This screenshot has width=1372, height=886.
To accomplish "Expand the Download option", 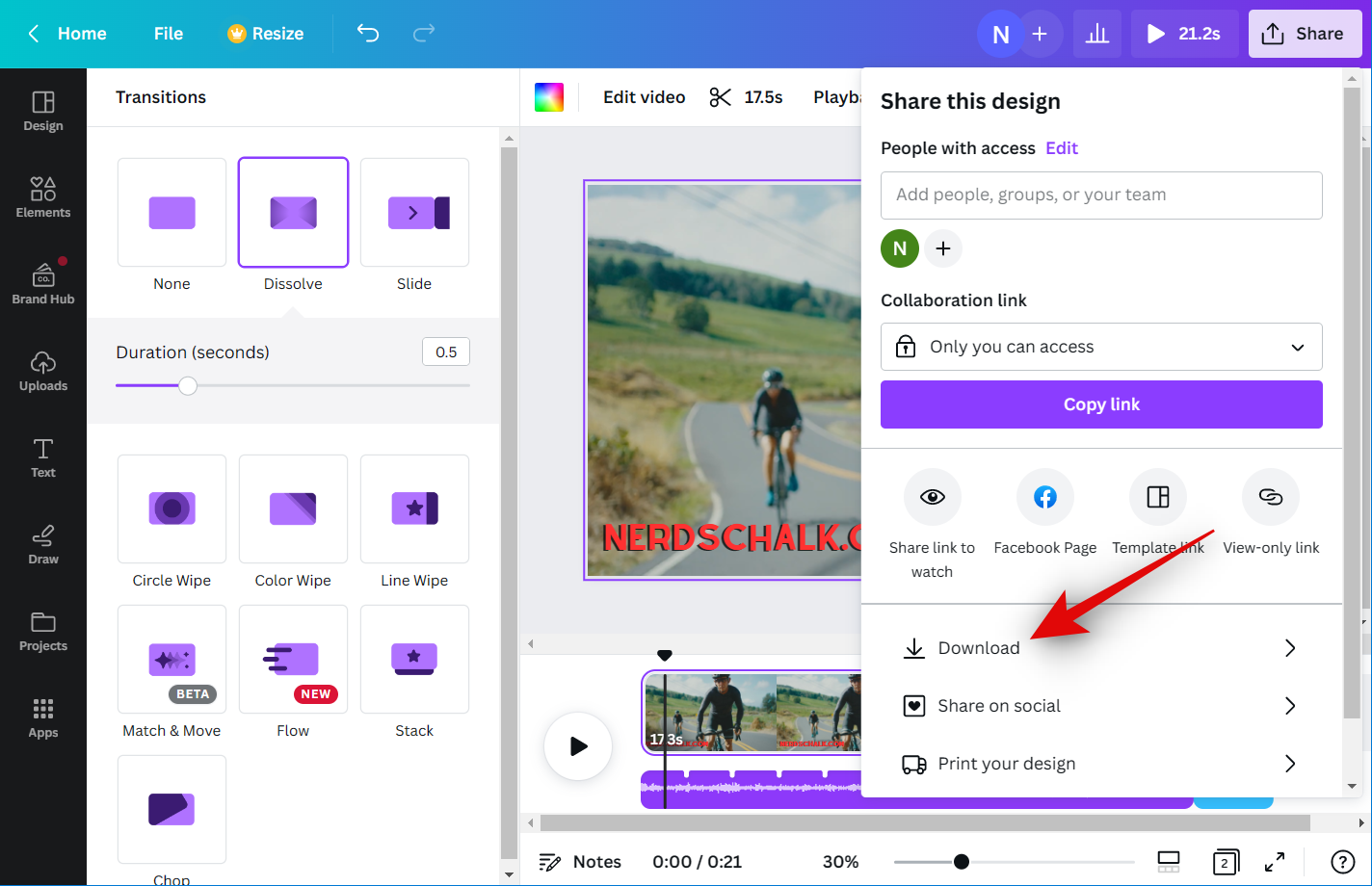I will pyautogui.click(x=1100, y=648).
